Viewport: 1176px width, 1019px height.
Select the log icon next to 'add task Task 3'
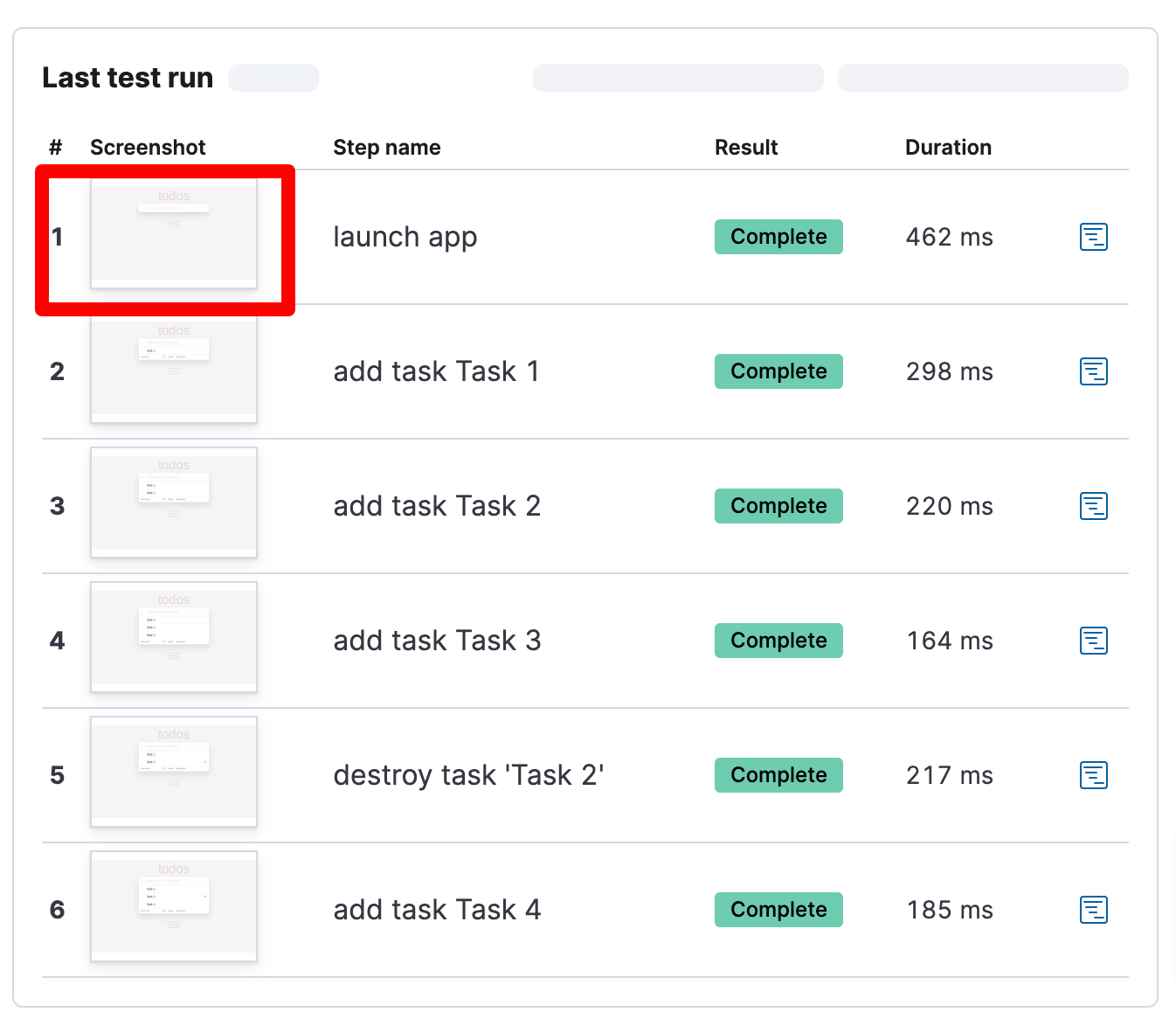1093,640
